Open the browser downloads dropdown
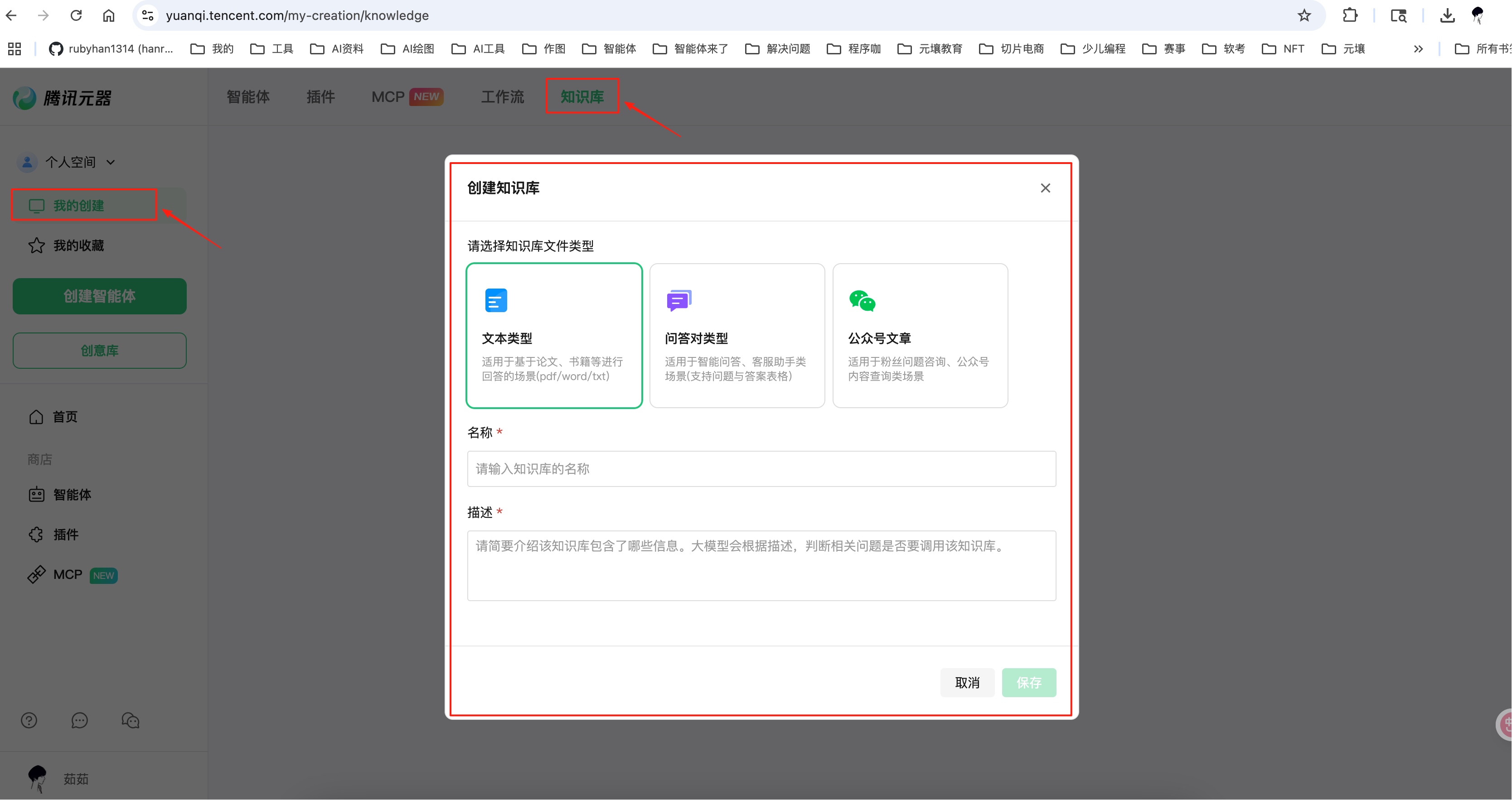The width and height of the screenshot is (1512, 800). 1447,16
